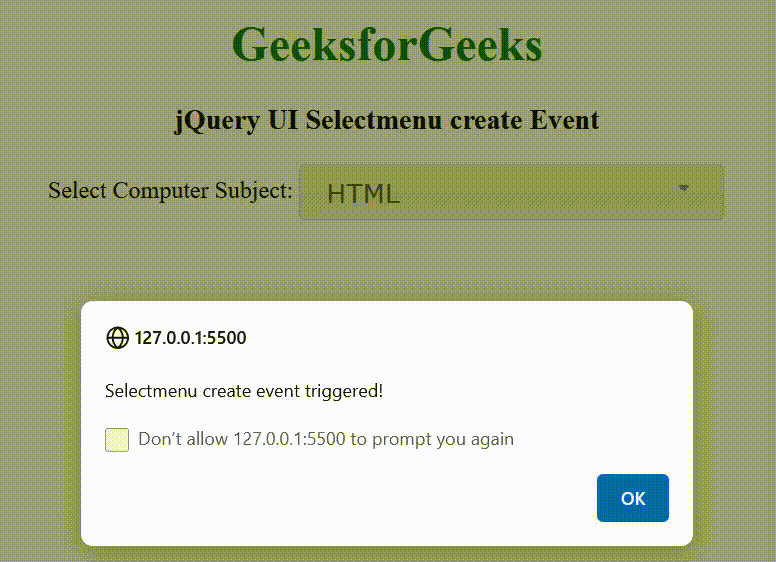This screenshot has width=776, height=562.
Task: Click the "Selectmenu create event triggered!" message
Action: tap(244, 391)
